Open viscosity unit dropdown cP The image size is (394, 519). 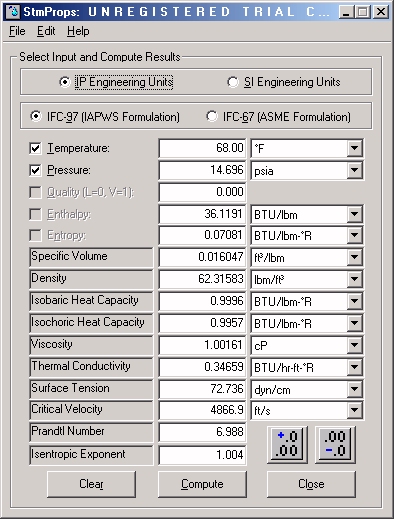(x=354, y=345)
